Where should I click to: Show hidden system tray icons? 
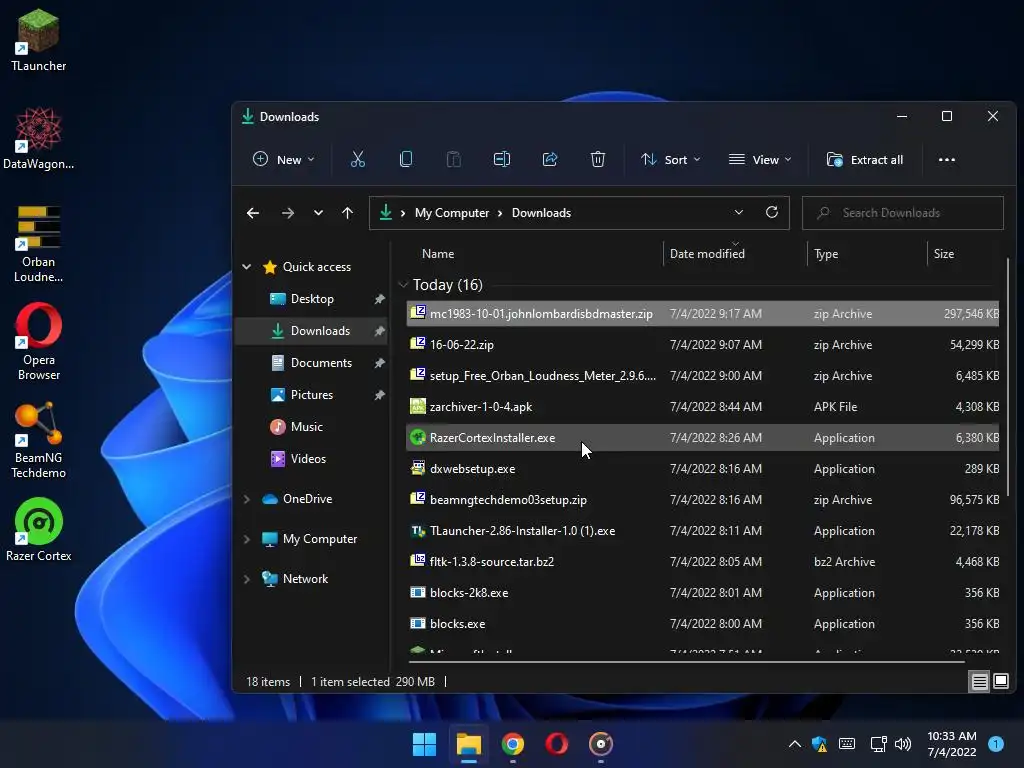[x=795, y=744]
